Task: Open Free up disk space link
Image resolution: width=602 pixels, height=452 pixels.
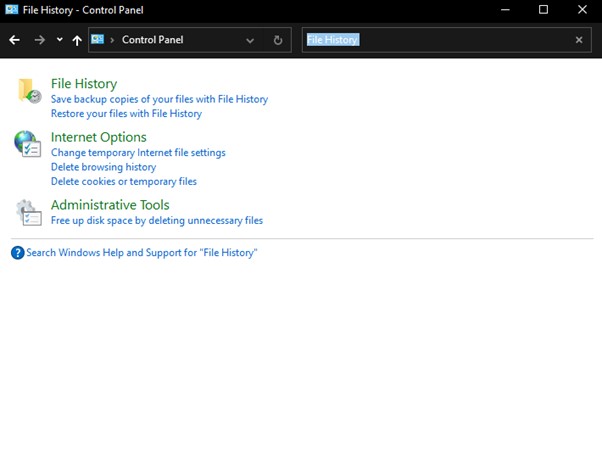Action: pyautogui.click(x=157, y=220)
